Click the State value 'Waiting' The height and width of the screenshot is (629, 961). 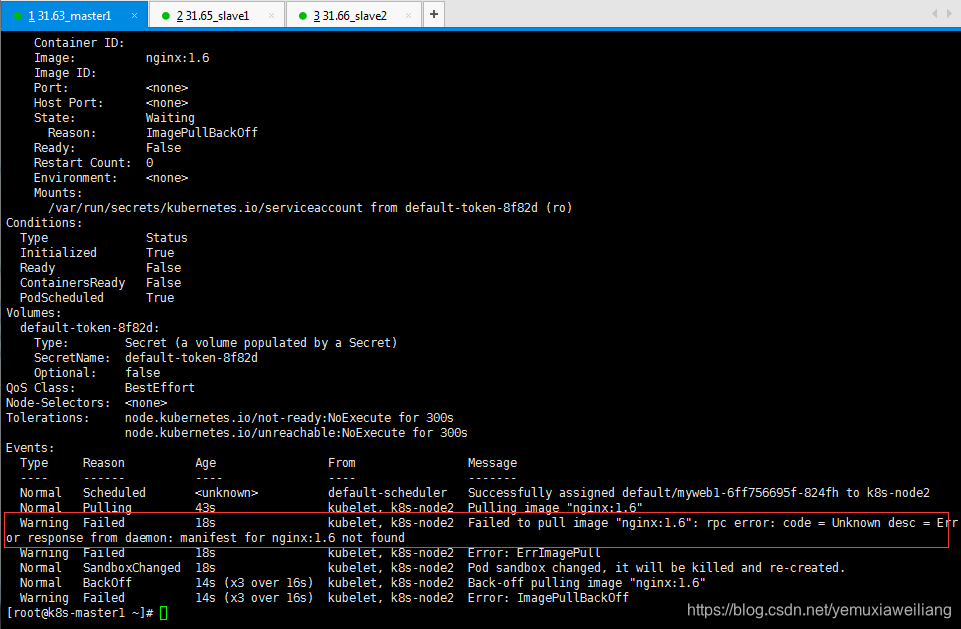[x=170, y=118]
